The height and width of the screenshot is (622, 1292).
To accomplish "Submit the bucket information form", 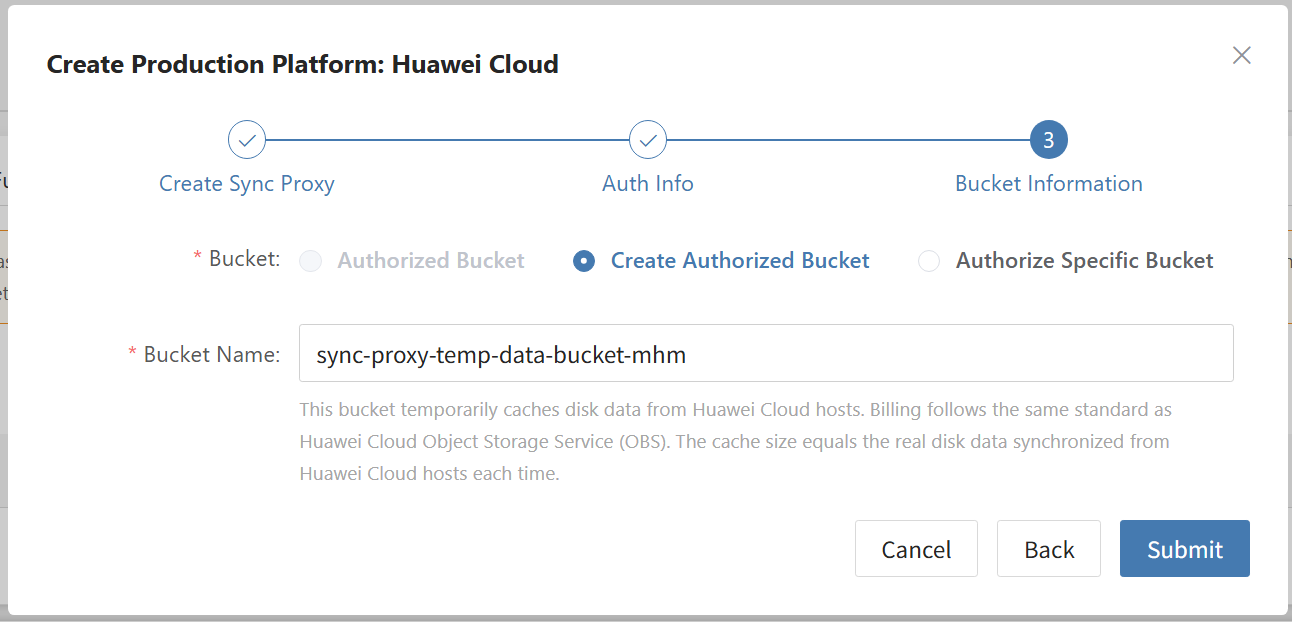I will pos(1184,549).
